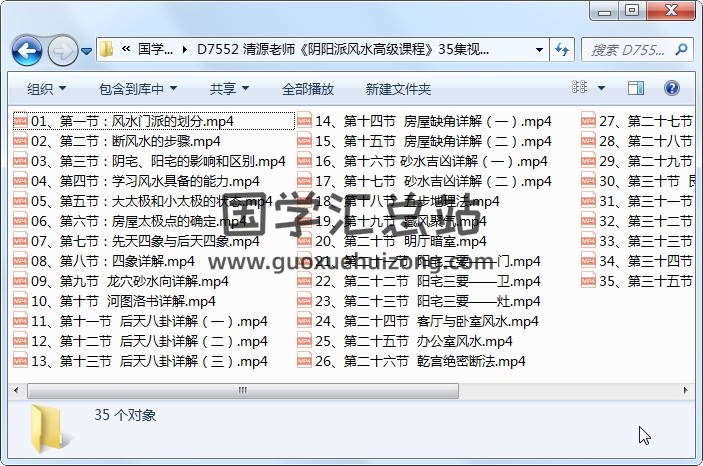Click MP4 icon of 01、第一节 风水门派的划分
Image resolution: width=703 pixels, height=466 pixels.
[x=20, y=122]
